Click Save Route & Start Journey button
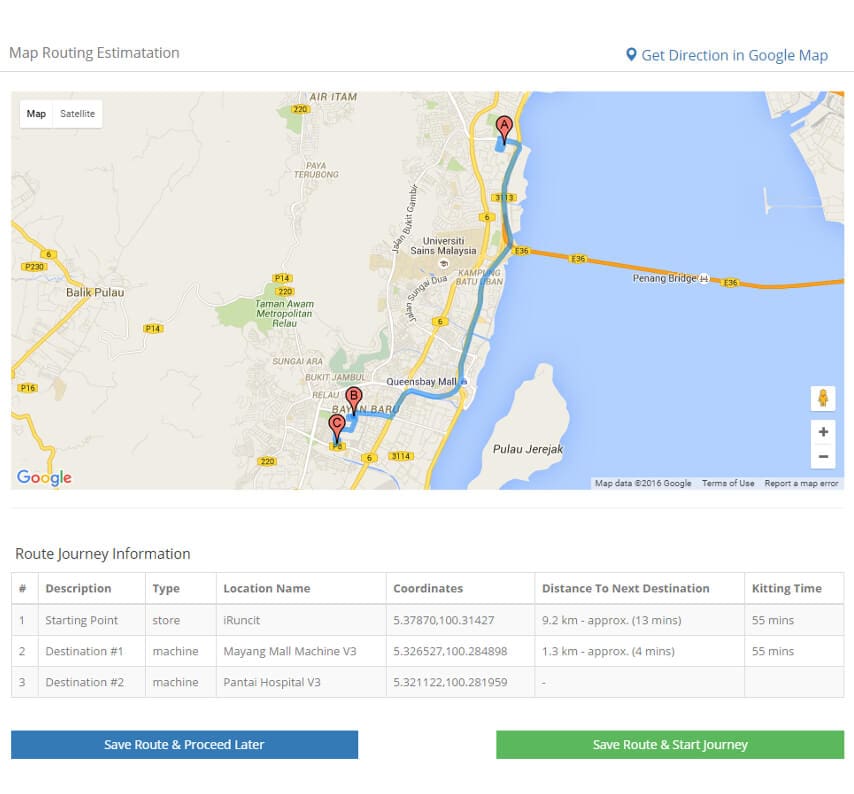The image size is (854, 794). [x=670, y=744]
